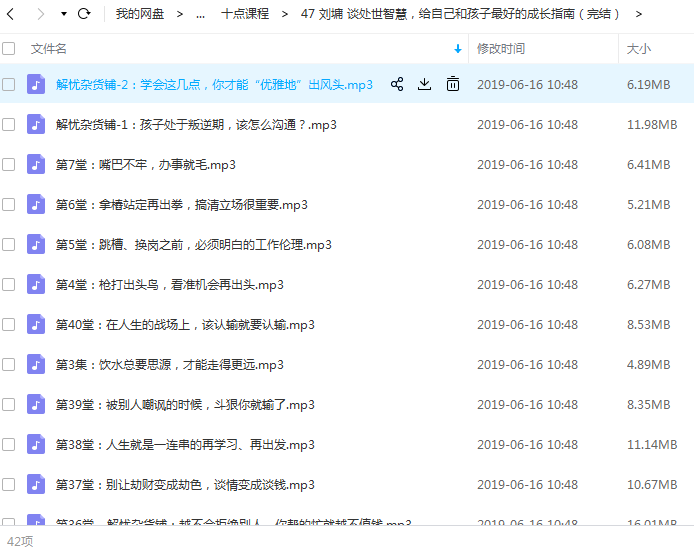This screenshot has width=694, height=551.
Task: Open 解忧杂货铺-1 mp3 file
Action: click(x=196, y=125)
